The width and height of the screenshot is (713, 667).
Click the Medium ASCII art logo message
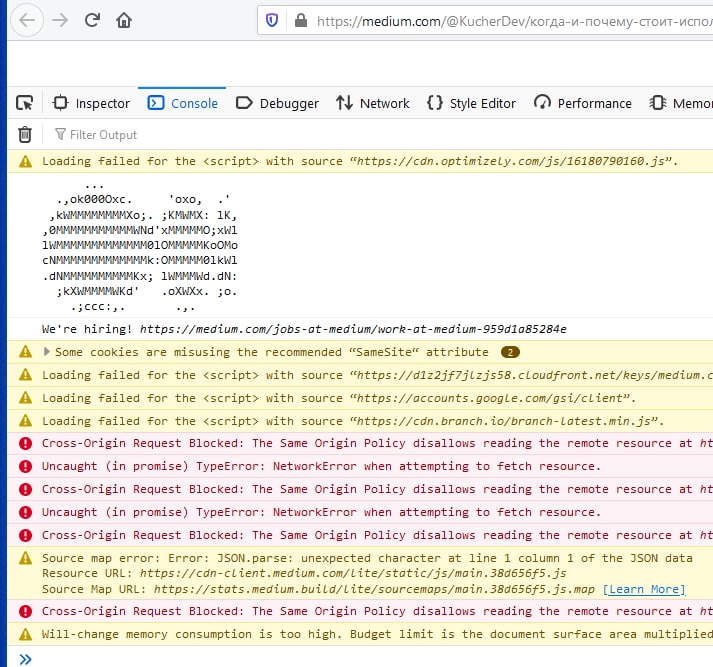click(140, 246)
